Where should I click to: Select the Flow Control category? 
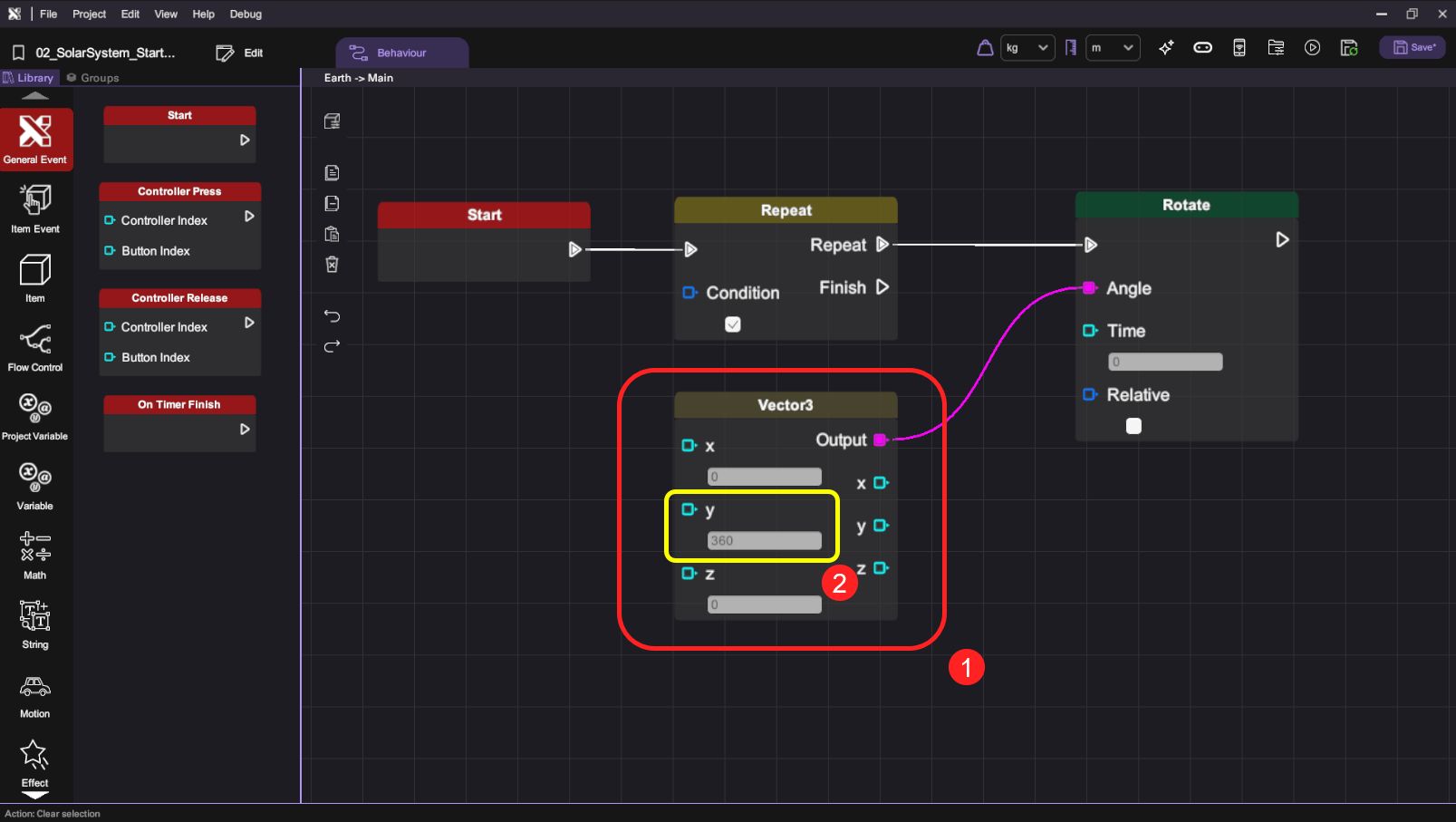click(35, 347)
